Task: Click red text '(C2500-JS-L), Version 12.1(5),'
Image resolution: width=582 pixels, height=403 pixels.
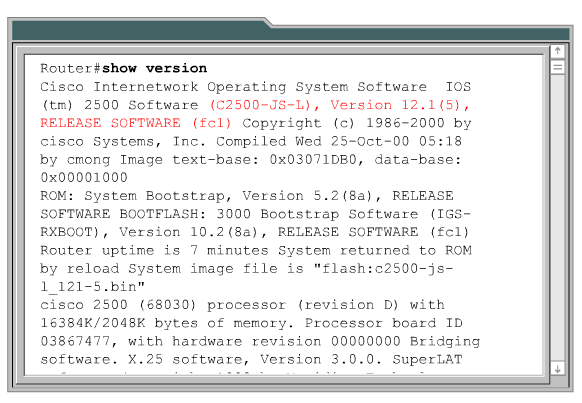Action: [x=340, y=105]
